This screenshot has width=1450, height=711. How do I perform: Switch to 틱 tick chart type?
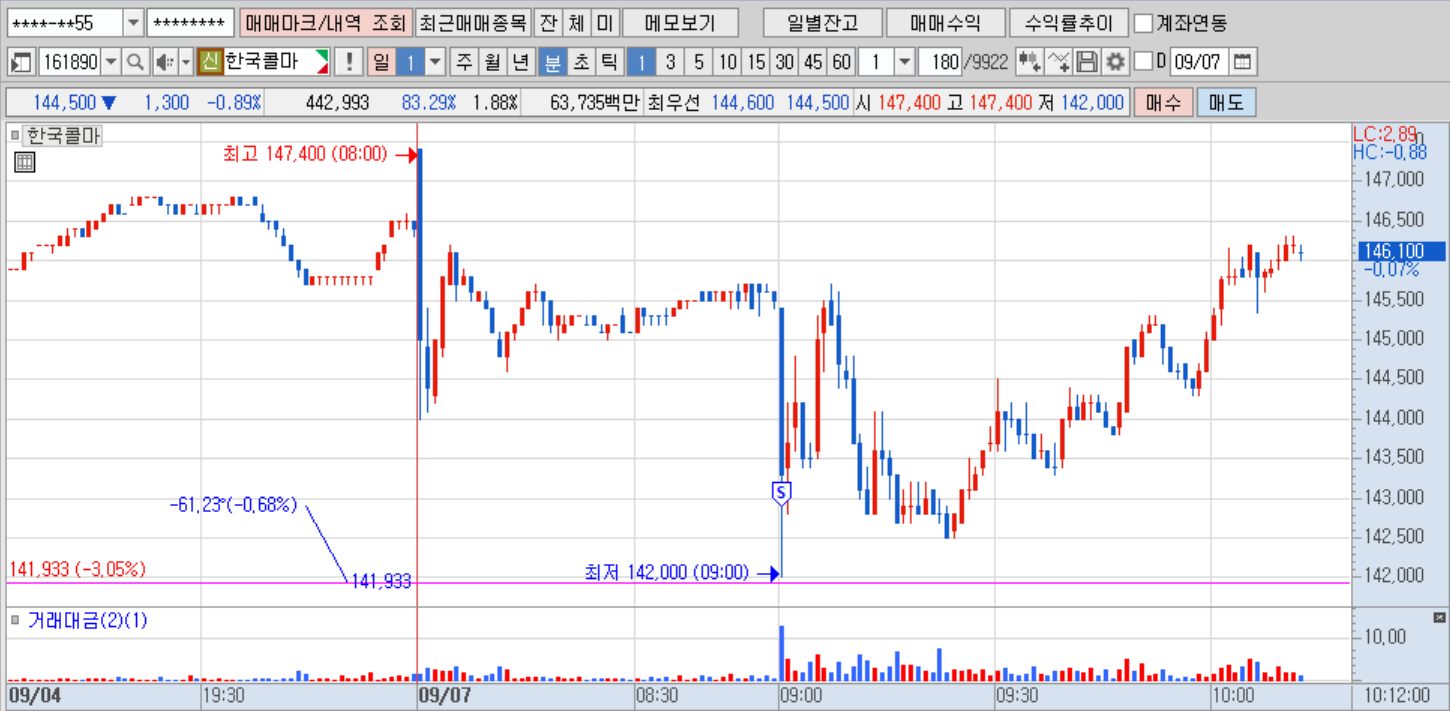click(608, 62)
